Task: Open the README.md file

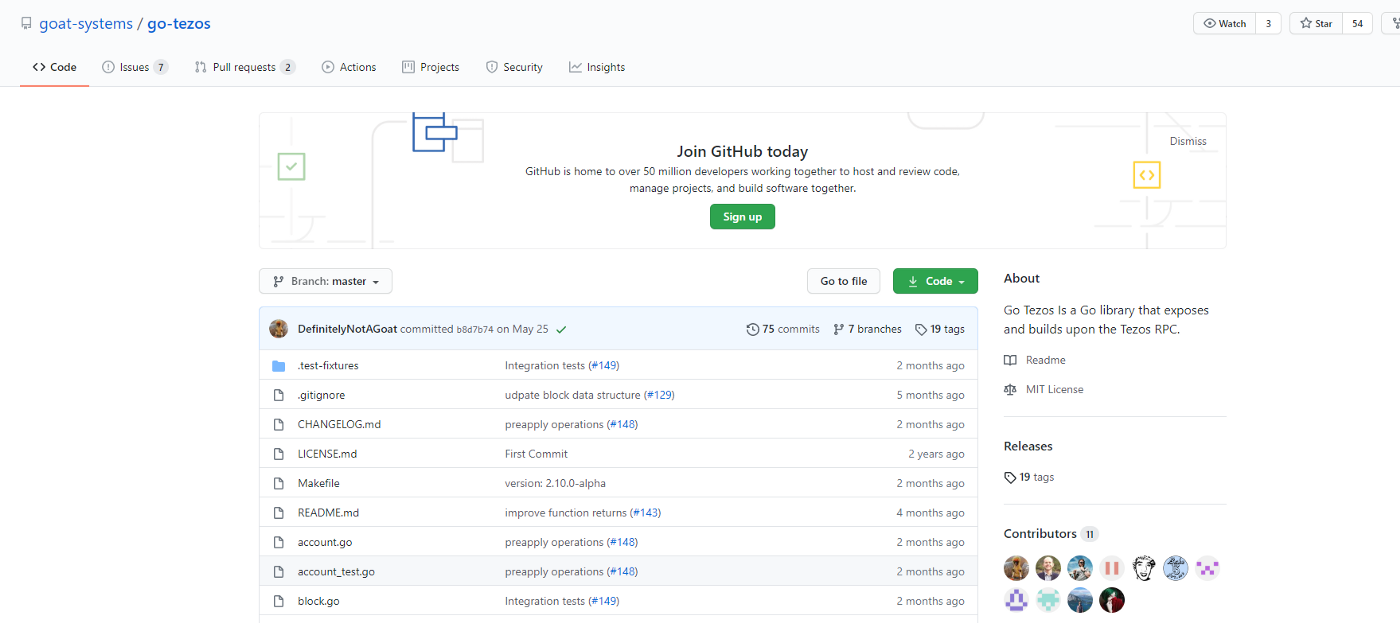Action: click(x=328, y=513)
